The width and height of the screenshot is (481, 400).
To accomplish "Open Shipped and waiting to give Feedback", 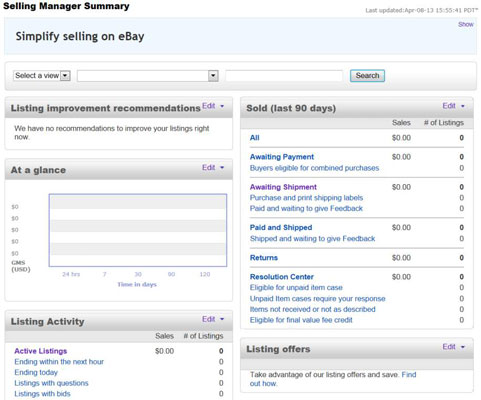I will pyautogui.click(x=312, y=239).
